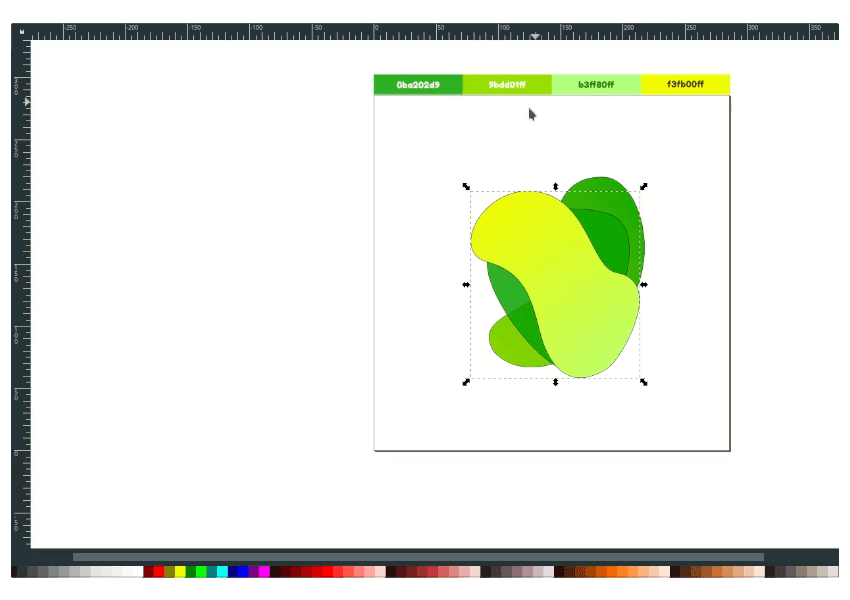Click the bottom-middle scale handle
850x600 pixels.
556,382
